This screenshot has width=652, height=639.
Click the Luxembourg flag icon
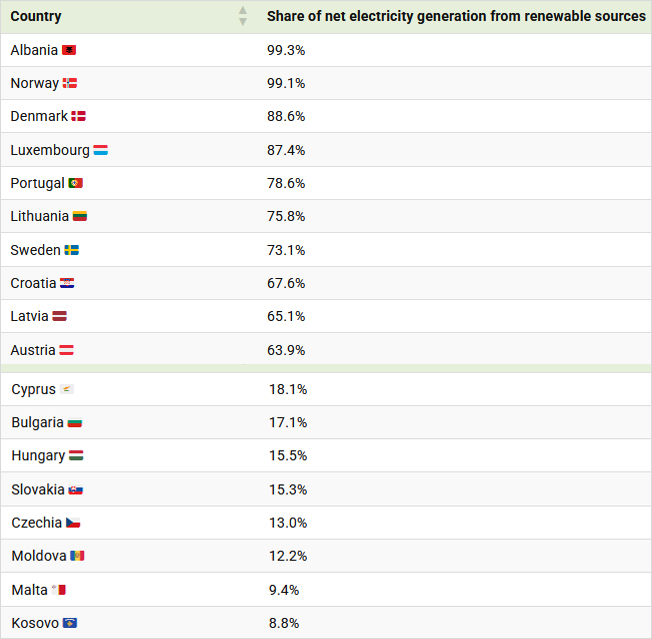click(101, 150)
